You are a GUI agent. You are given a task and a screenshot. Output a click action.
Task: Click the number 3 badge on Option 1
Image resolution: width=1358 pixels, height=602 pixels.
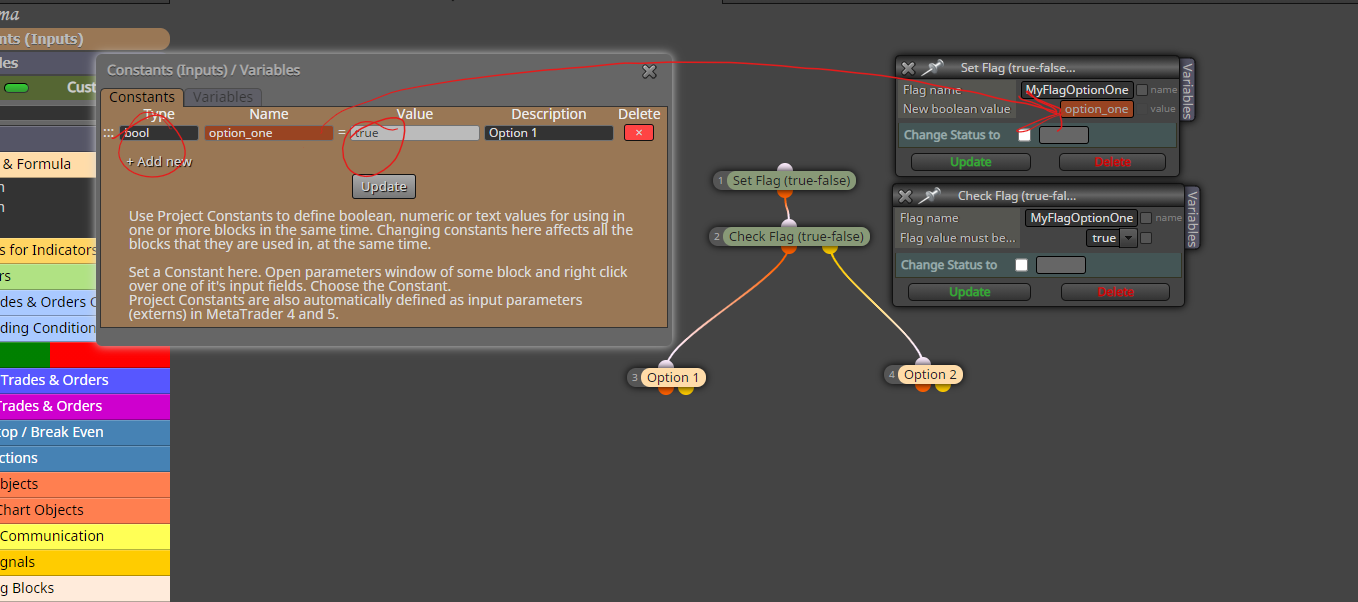click(634, 378)
